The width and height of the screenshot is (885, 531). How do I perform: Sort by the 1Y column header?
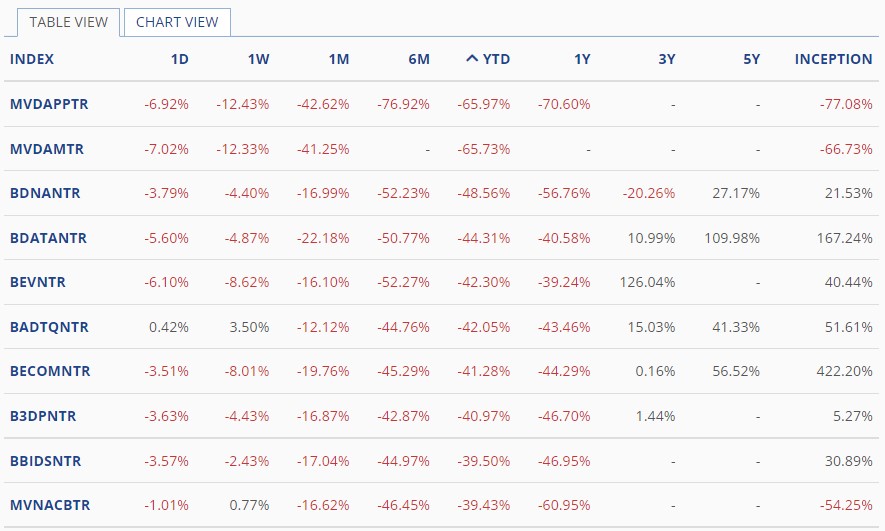pyautogui.click(x=581, y=59)
